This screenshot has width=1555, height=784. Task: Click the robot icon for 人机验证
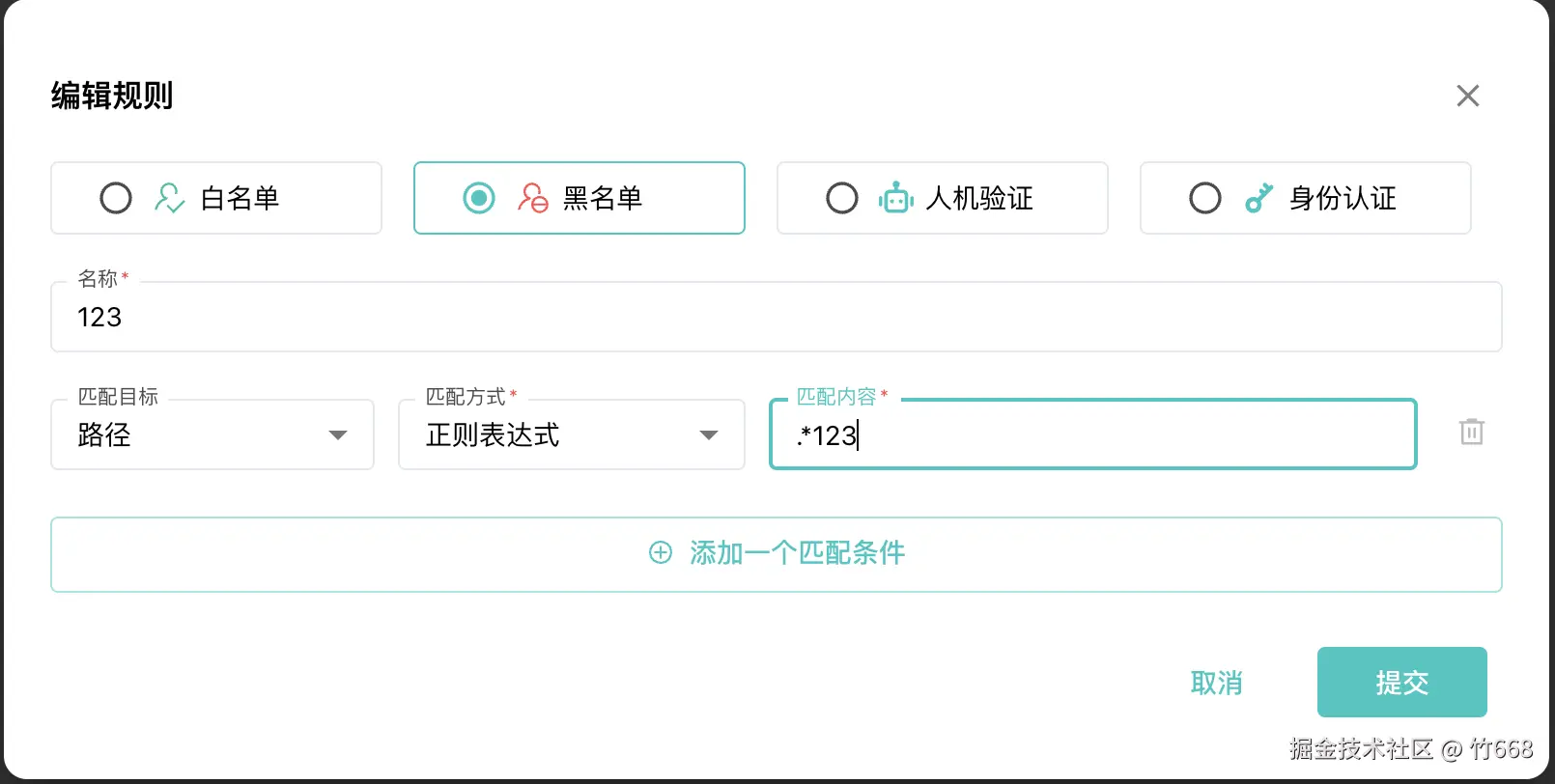895,198
